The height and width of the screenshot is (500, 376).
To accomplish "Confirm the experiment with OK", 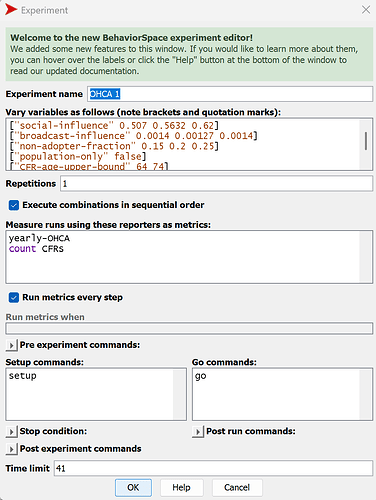I will point(133,488).
